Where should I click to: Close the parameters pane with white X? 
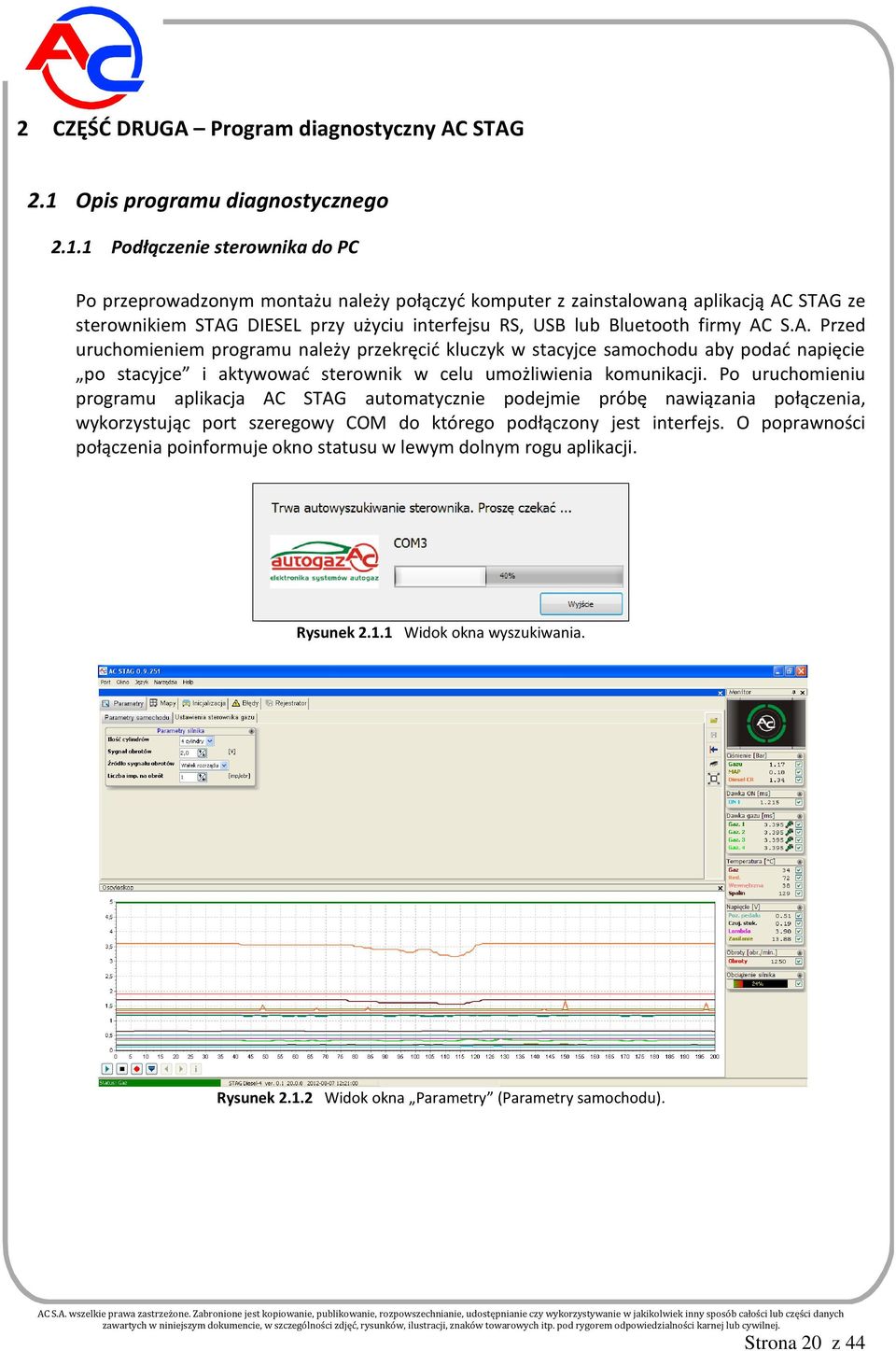[721, 693]
